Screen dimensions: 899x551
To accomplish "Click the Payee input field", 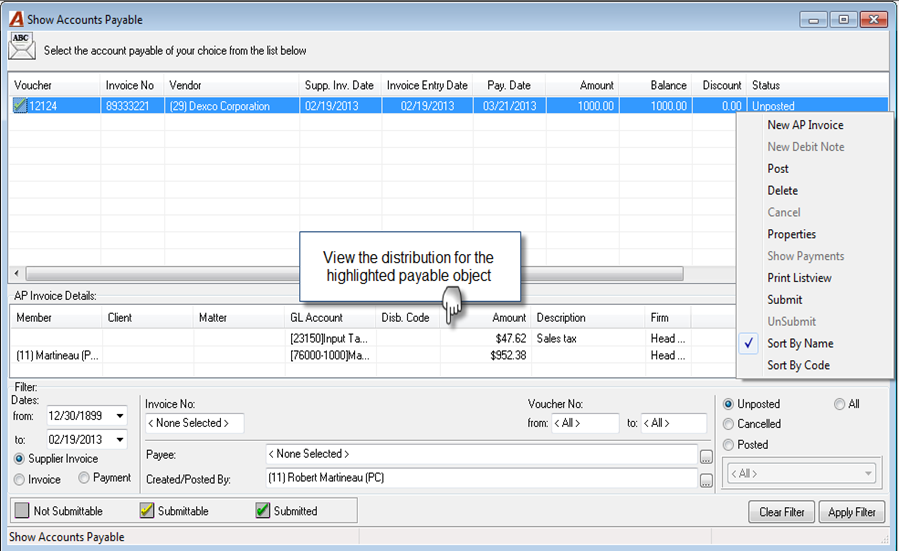I will coord(481,454).
